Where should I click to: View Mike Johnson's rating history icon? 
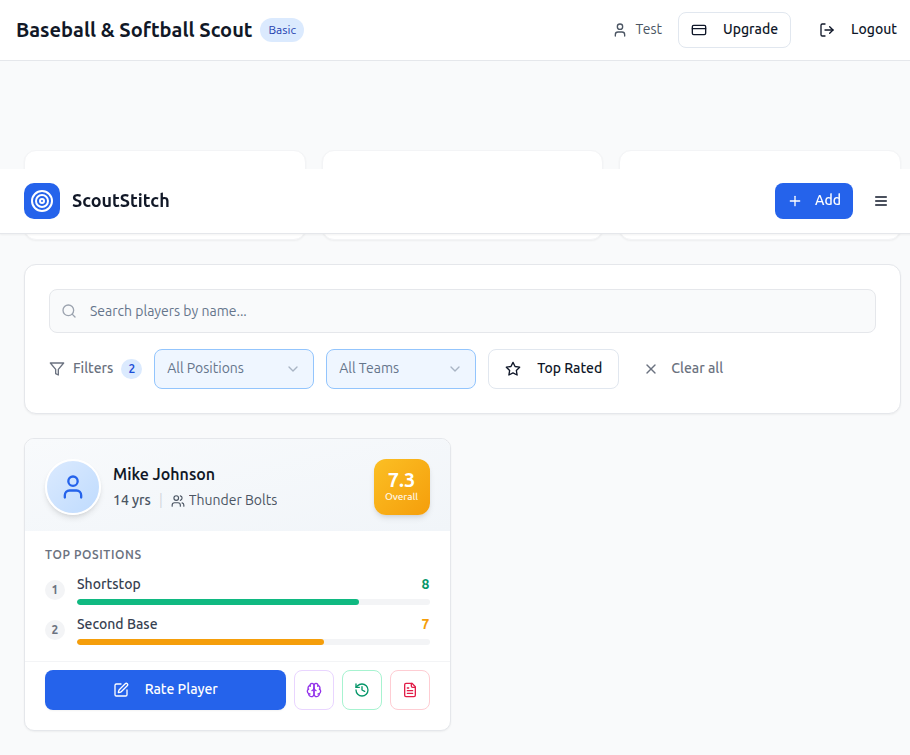click(x=361, y=690)
